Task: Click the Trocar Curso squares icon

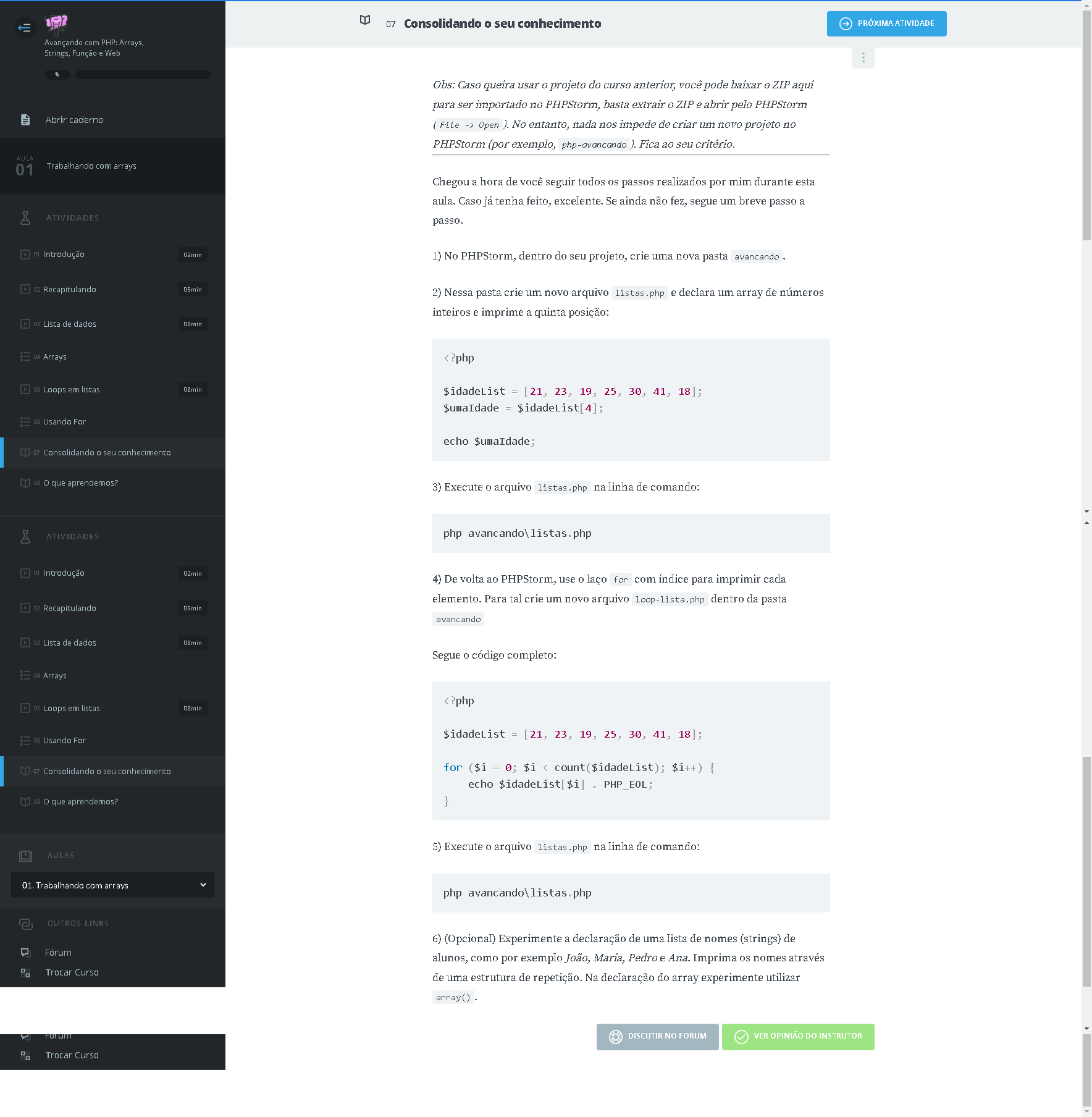Action: click(x=25, y=972)
